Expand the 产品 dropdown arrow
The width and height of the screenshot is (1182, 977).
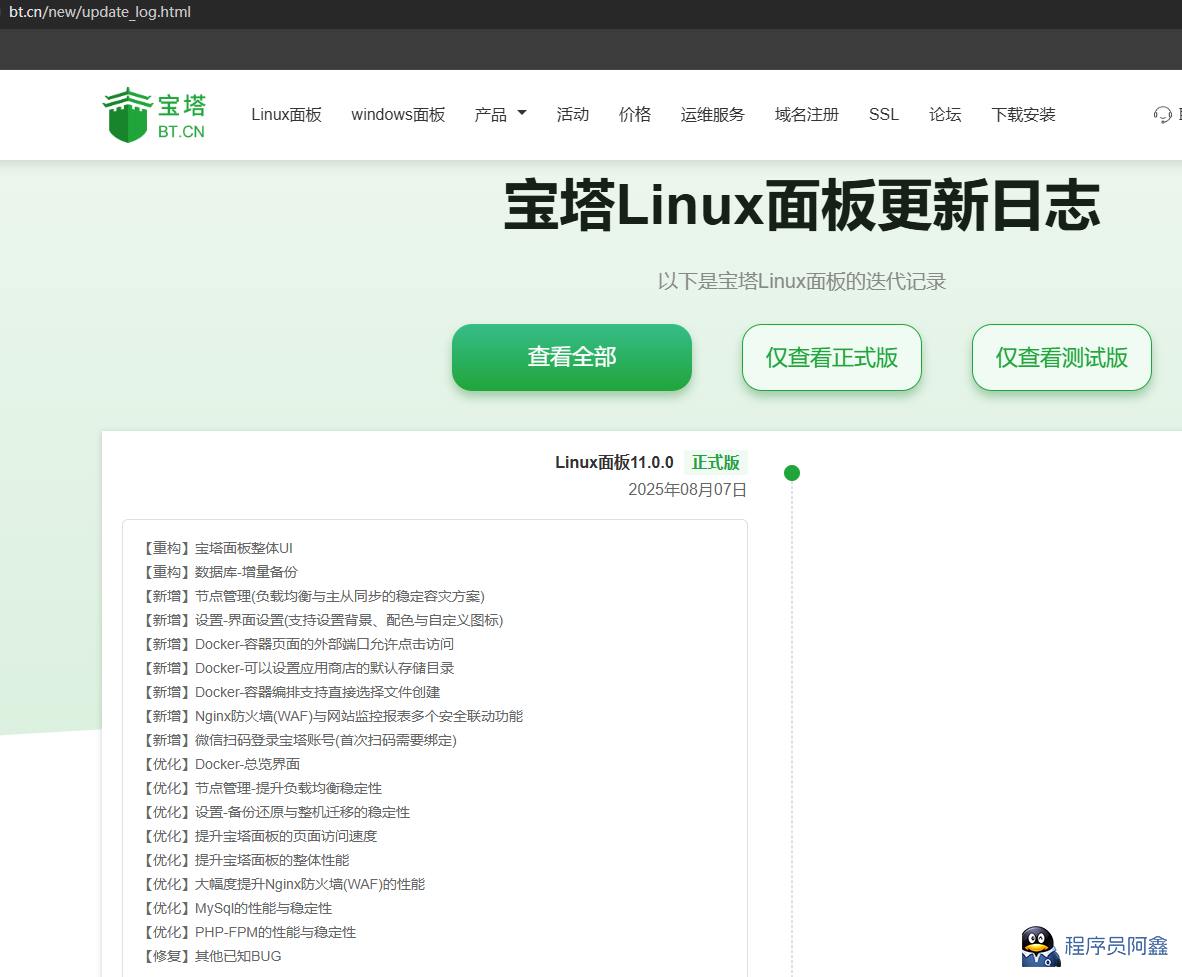coord(522,113)
